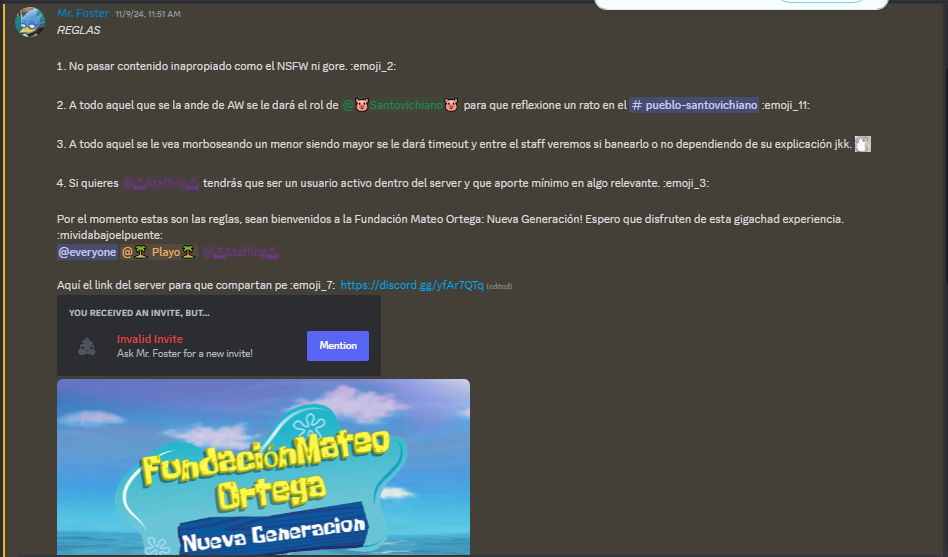Open the discord.gg/yfAr7QTq invite link
Screen dimensions: 948x557
click(412, 285)
